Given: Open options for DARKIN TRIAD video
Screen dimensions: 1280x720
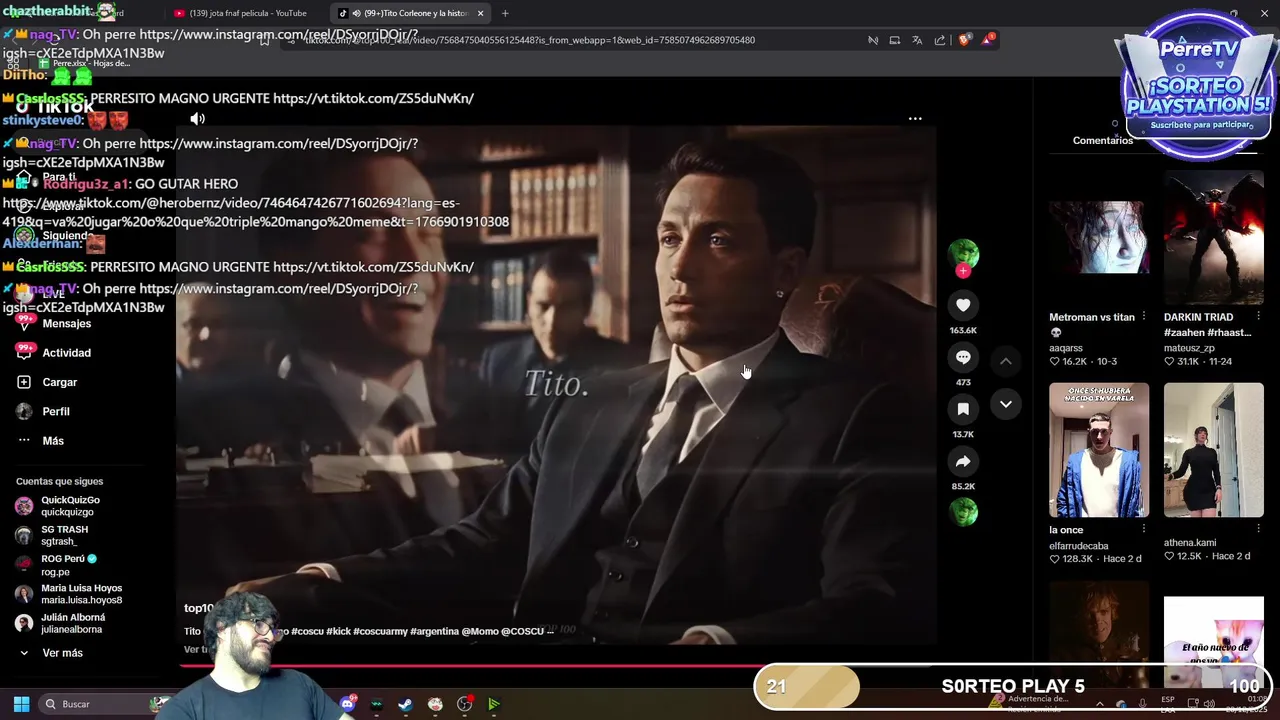Looking at the screenshot, I should (x=1258, y=316).
